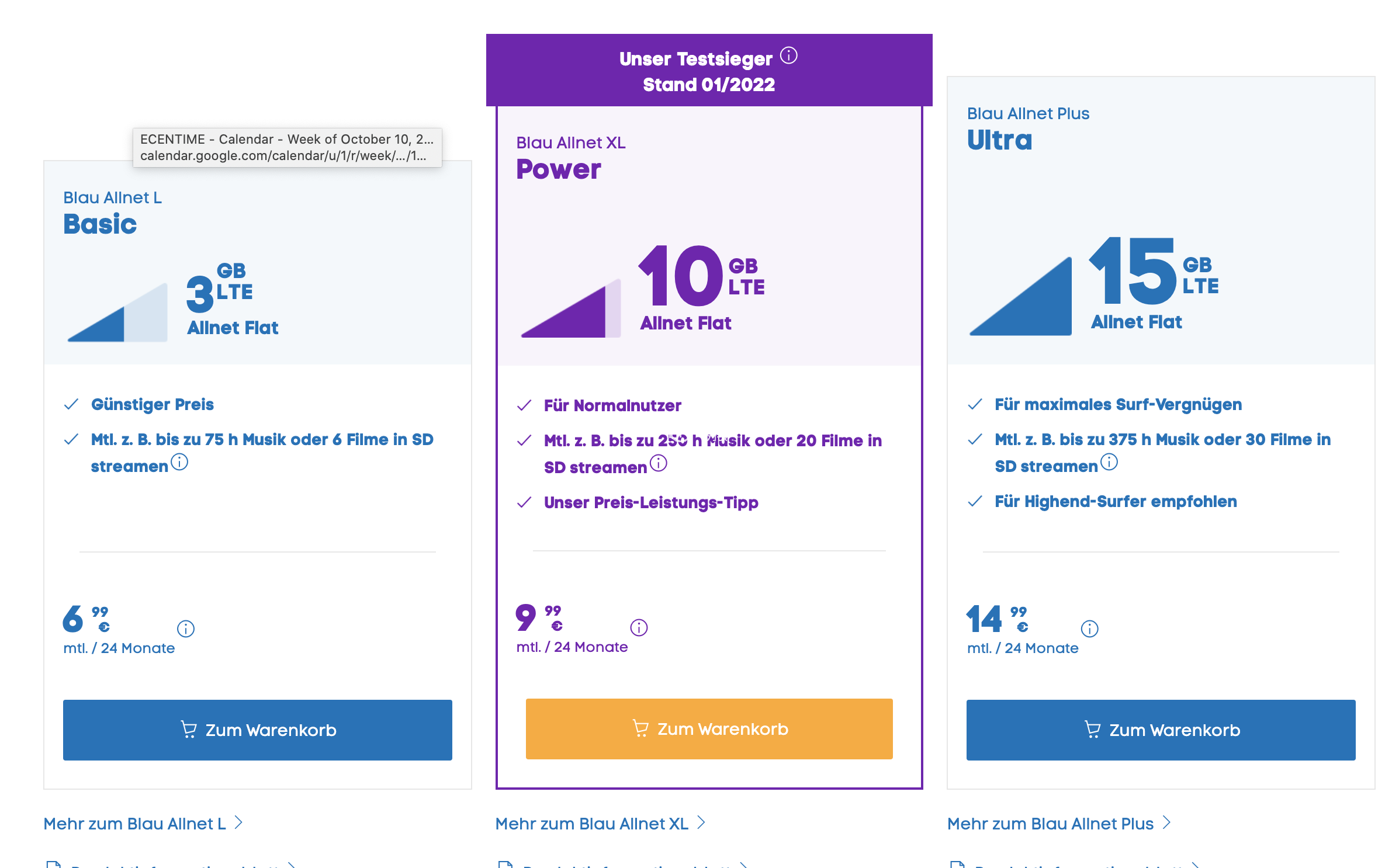Click the 15 GB LTE signal graphic

click(1020, 296)
